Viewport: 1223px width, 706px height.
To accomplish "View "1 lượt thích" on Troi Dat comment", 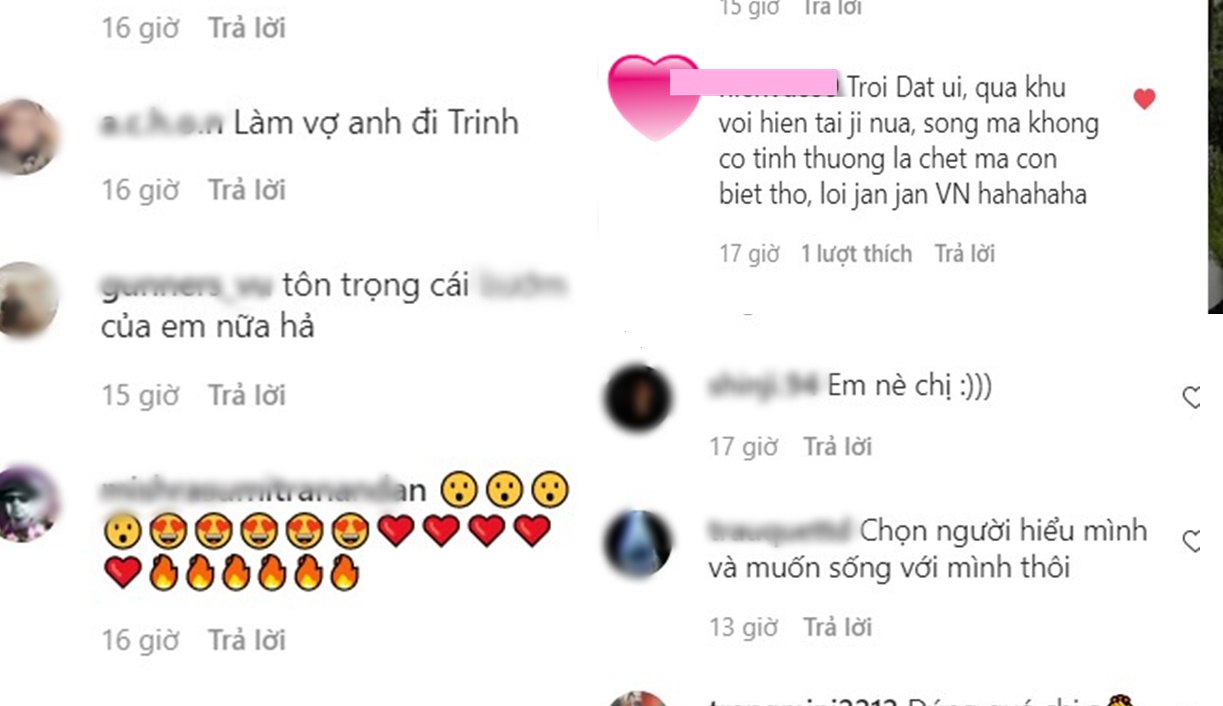I will tap(856, 254).
